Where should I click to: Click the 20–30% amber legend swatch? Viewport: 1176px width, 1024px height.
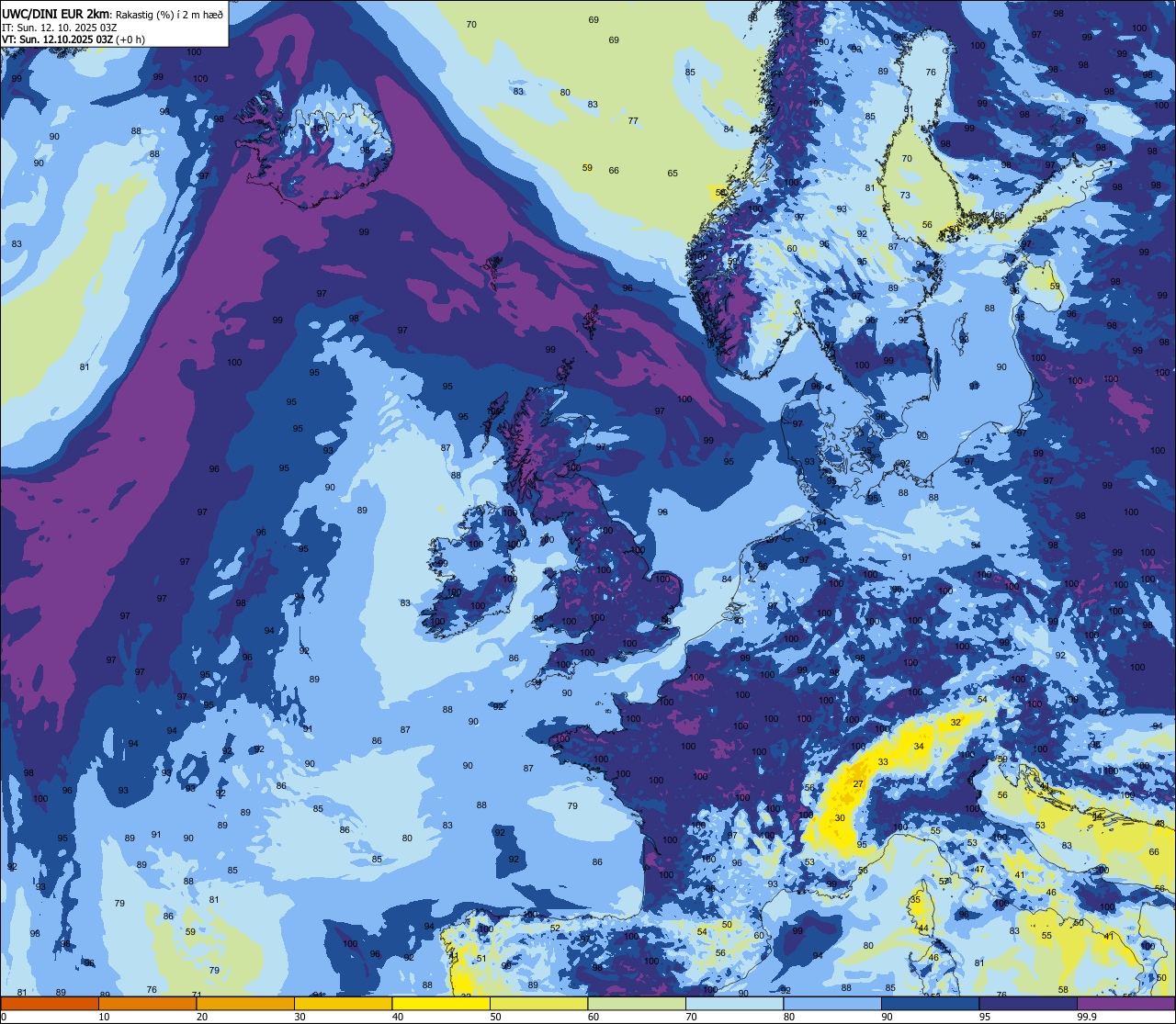[245, 1003]
